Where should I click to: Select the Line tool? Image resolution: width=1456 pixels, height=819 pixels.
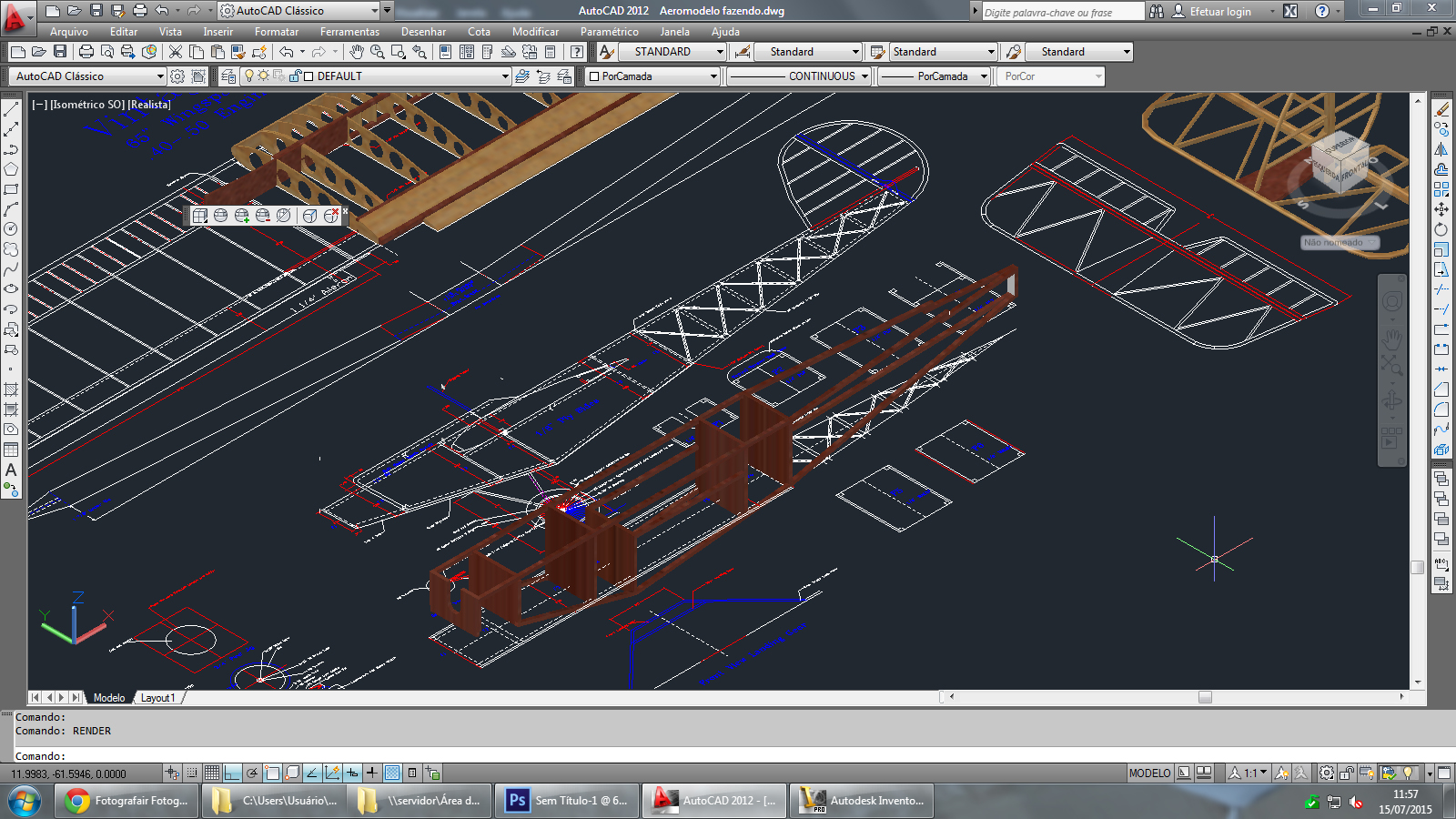coord(12,108)
